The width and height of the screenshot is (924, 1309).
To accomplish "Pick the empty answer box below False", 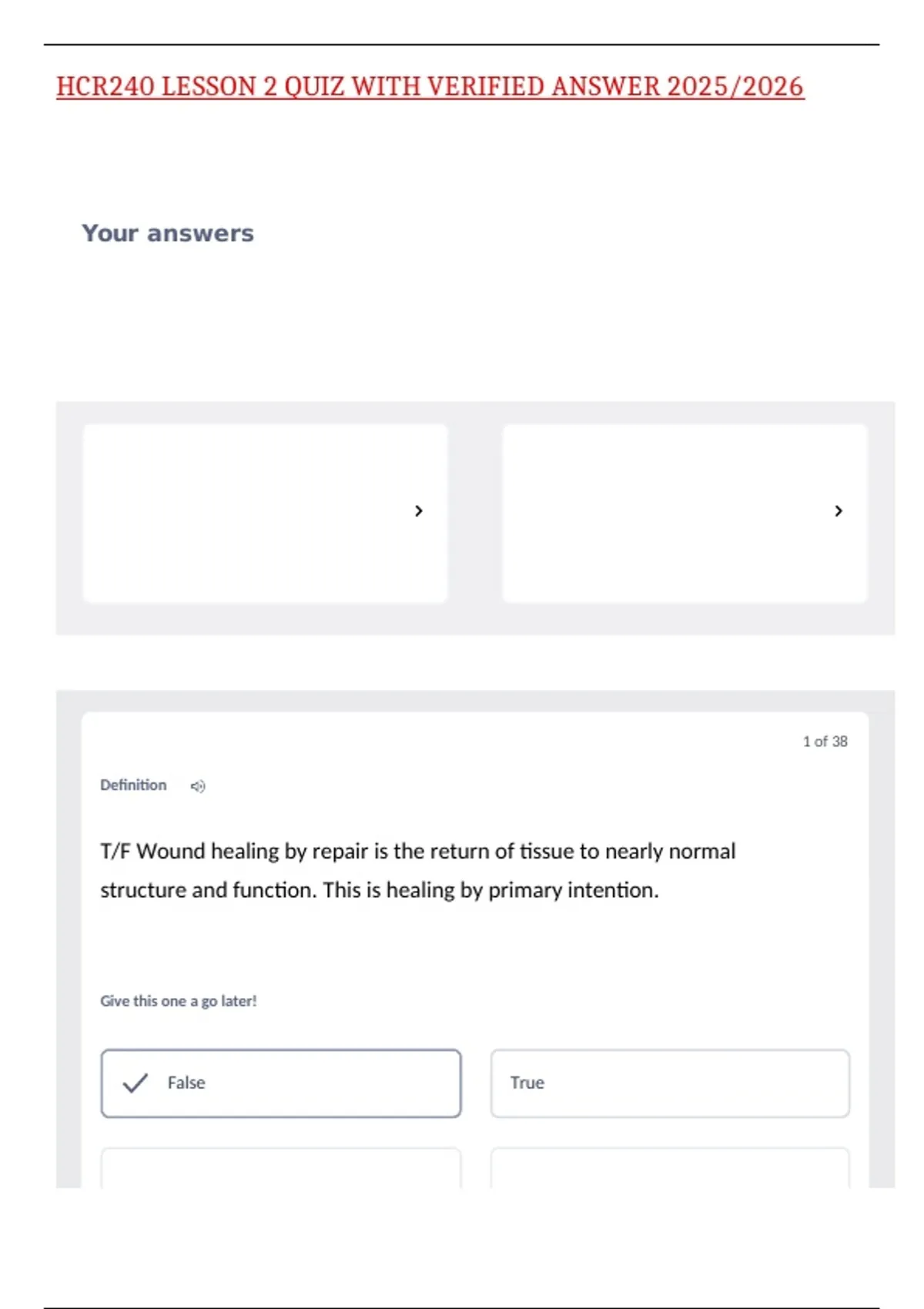I will coord(281,1169).
